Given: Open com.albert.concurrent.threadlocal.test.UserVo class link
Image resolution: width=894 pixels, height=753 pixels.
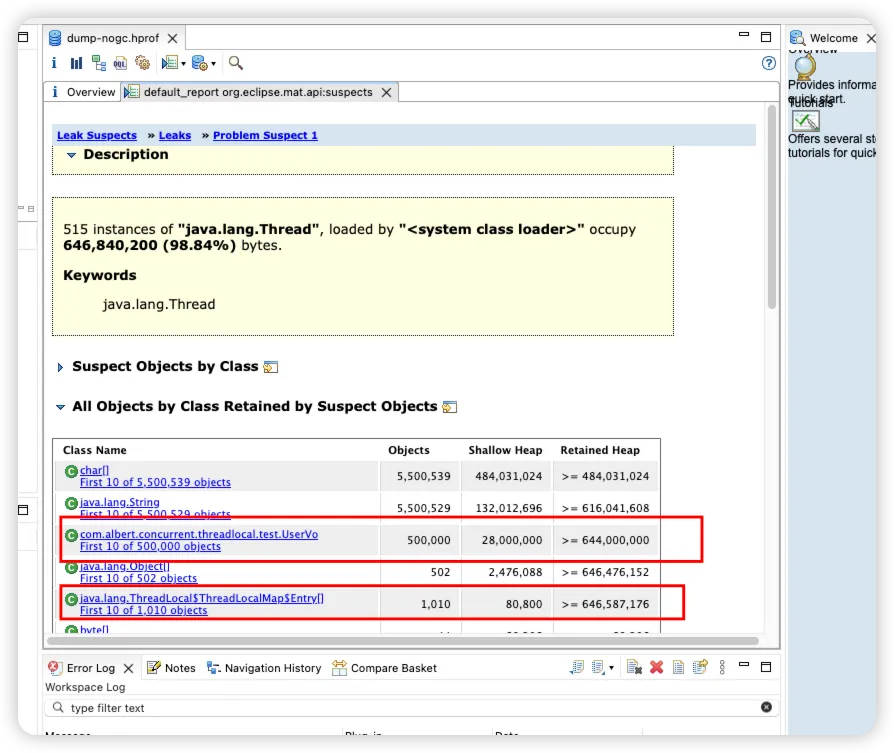Looking at the screenshot, I should point(199,534).
